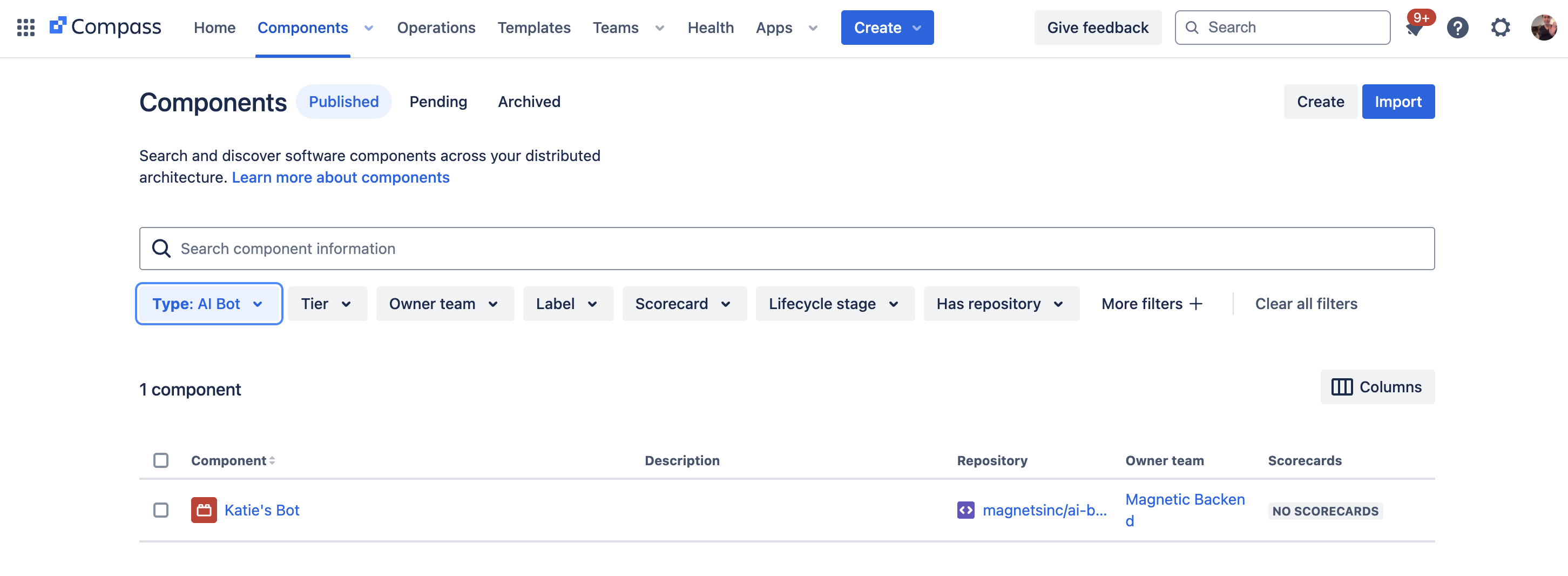Click the plus icon in More filters
1568x576 pixels.
[1196, 303]
